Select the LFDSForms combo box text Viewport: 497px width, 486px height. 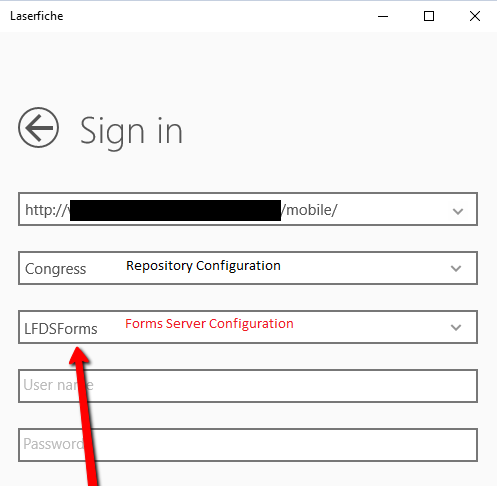(61, 329)
